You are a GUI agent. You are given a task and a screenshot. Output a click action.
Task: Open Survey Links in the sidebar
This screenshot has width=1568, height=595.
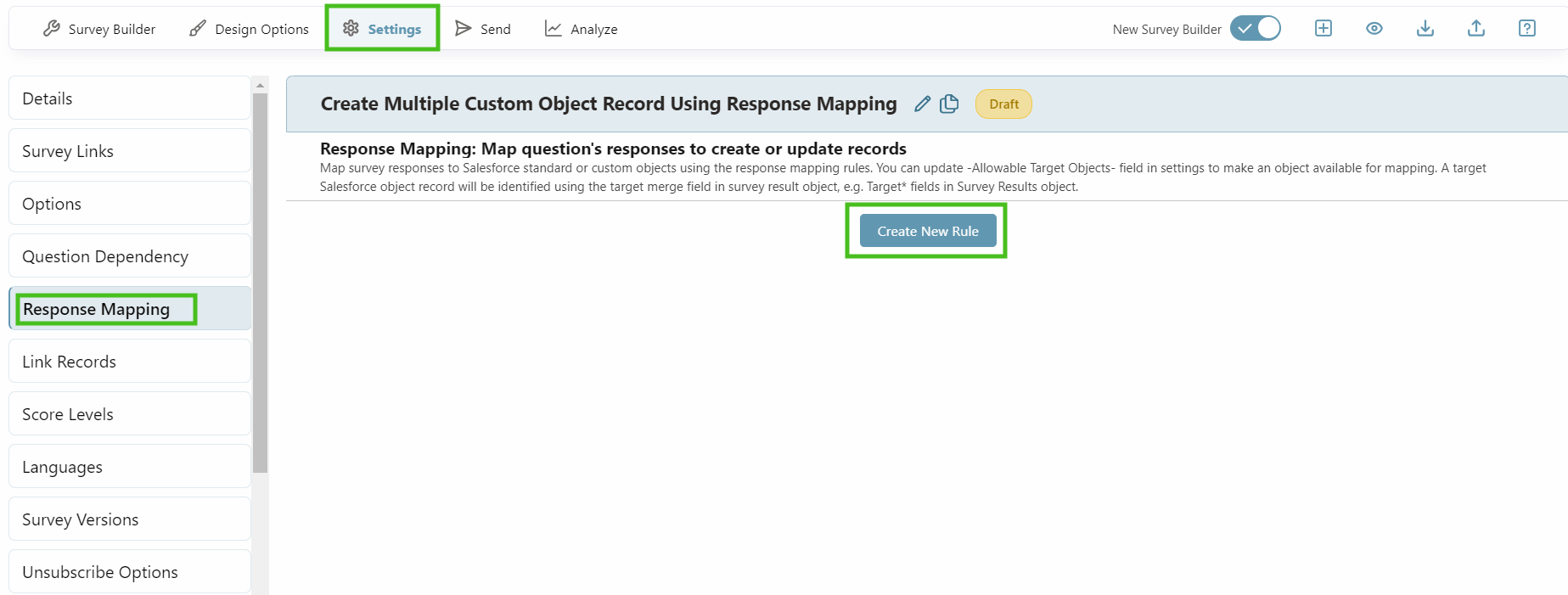coord(129,151)
